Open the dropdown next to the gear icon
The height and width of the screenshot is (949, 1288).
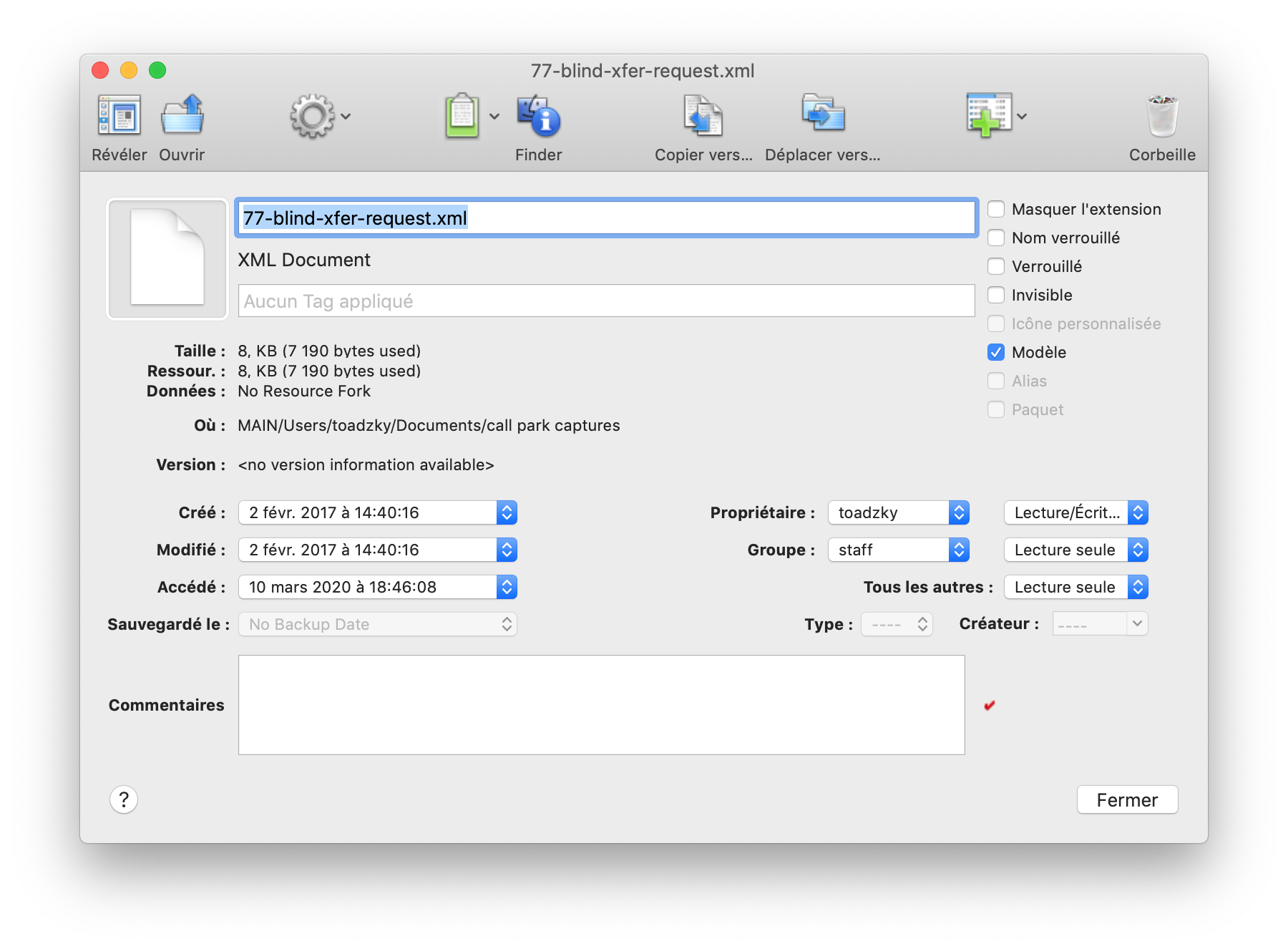coord(347,116)
